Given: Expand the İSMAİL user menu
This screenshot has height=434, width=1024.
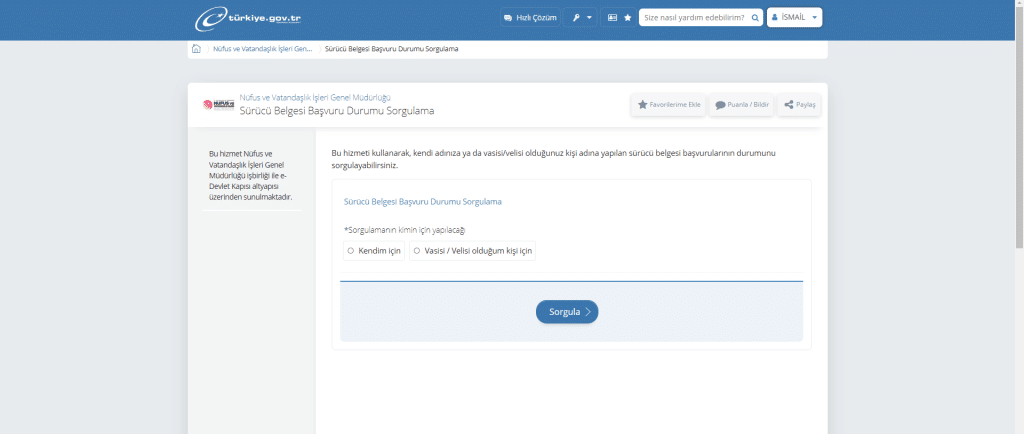Looking at the screenshot, I should click(x=794, y=18).
